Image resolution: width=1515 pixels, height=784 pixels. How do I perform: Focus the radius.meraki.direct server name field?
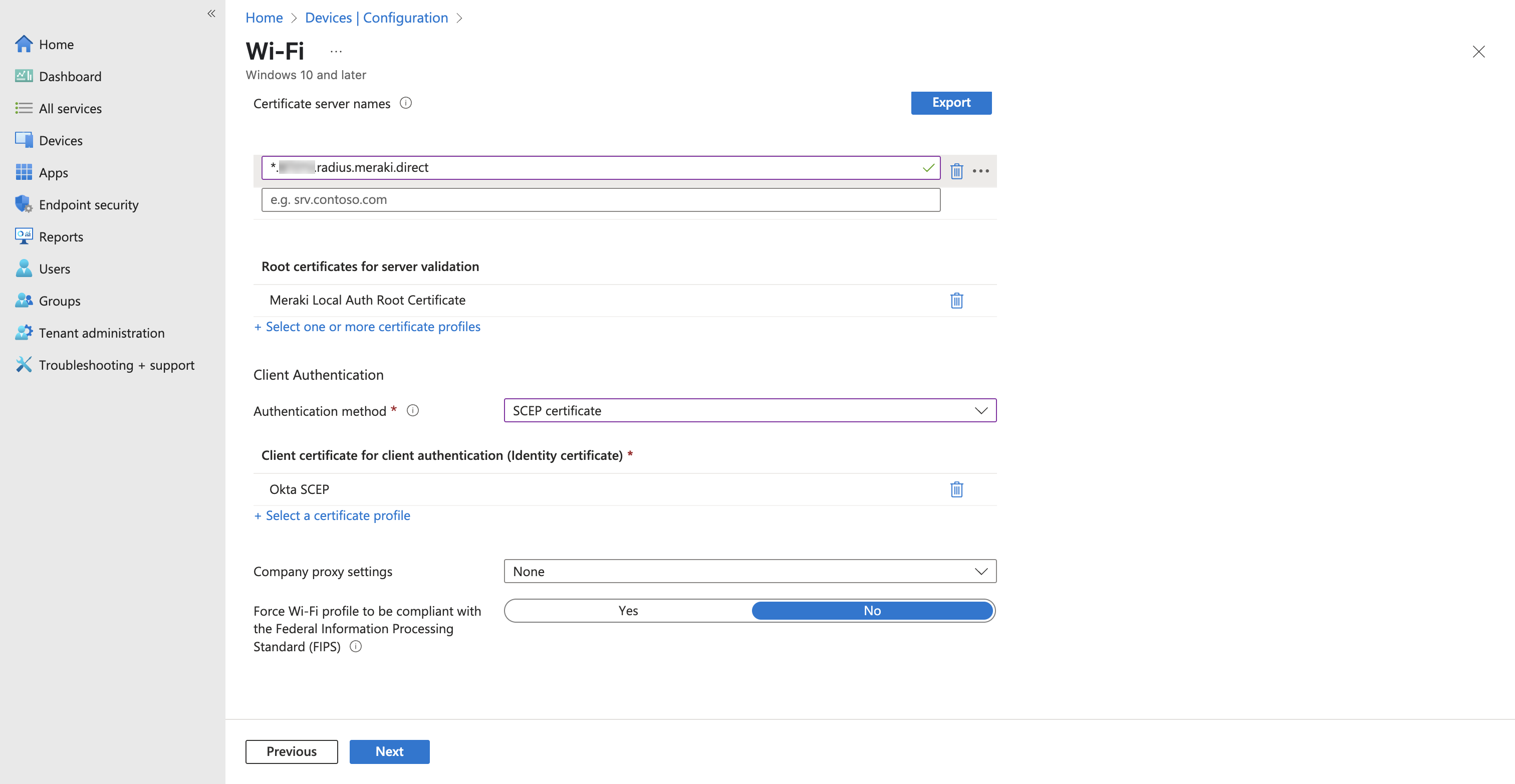tap(601, 168)
